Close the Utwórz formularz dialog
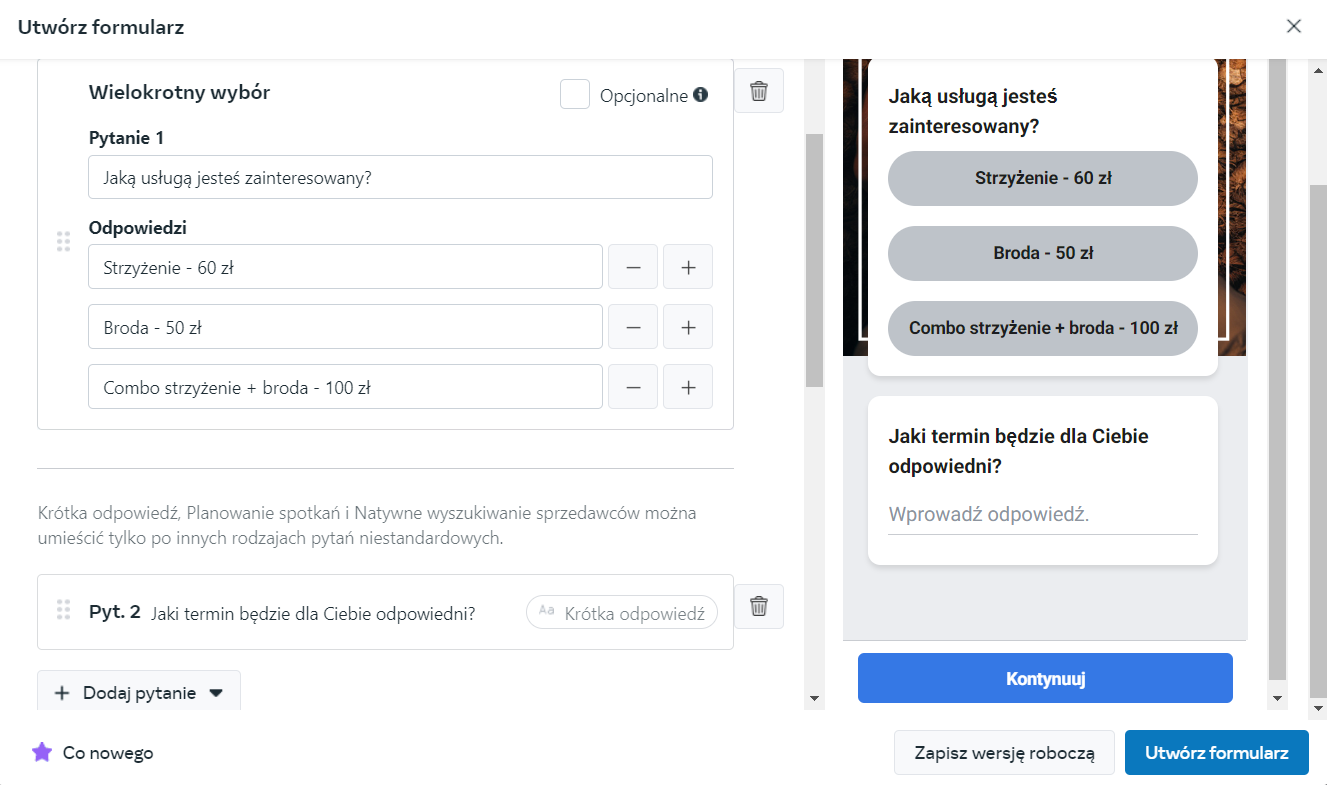This screenshot has width=1327, height=785. pos(1294,26)
